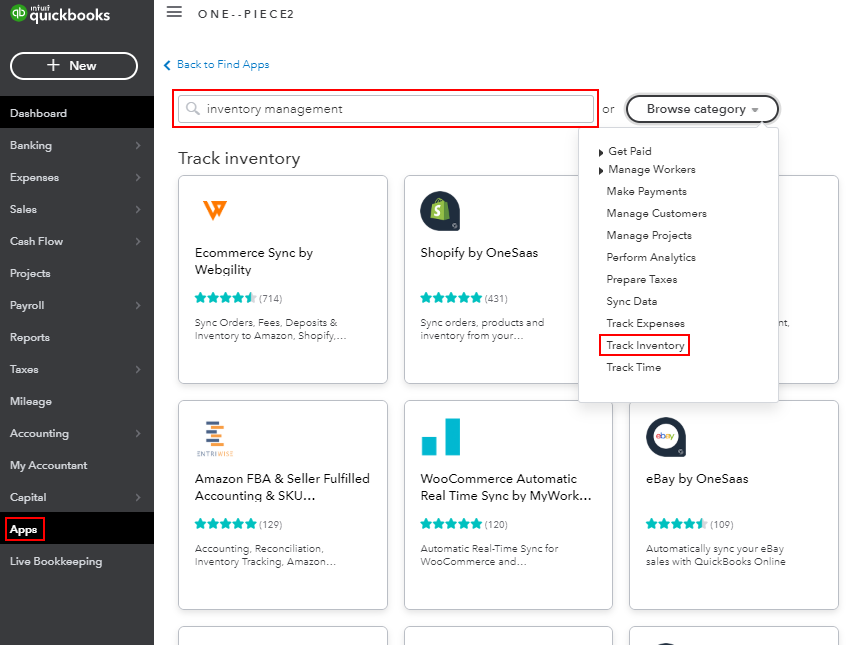This screenshot has height=645, width=858.
Task: Expand the Banking sidebar section
Action: (x=37, y=145)
